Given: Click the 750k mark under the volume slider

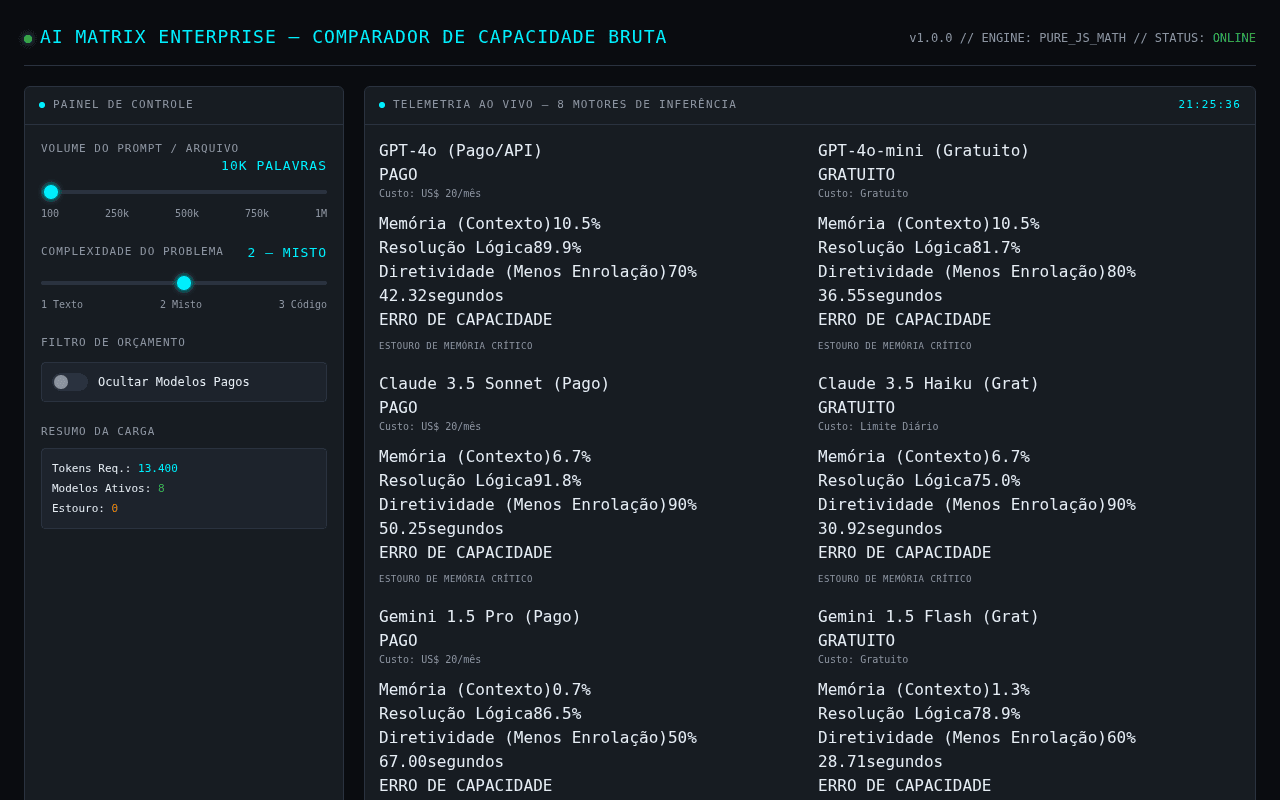Looking at the screenshot, I should coord(257,213).
